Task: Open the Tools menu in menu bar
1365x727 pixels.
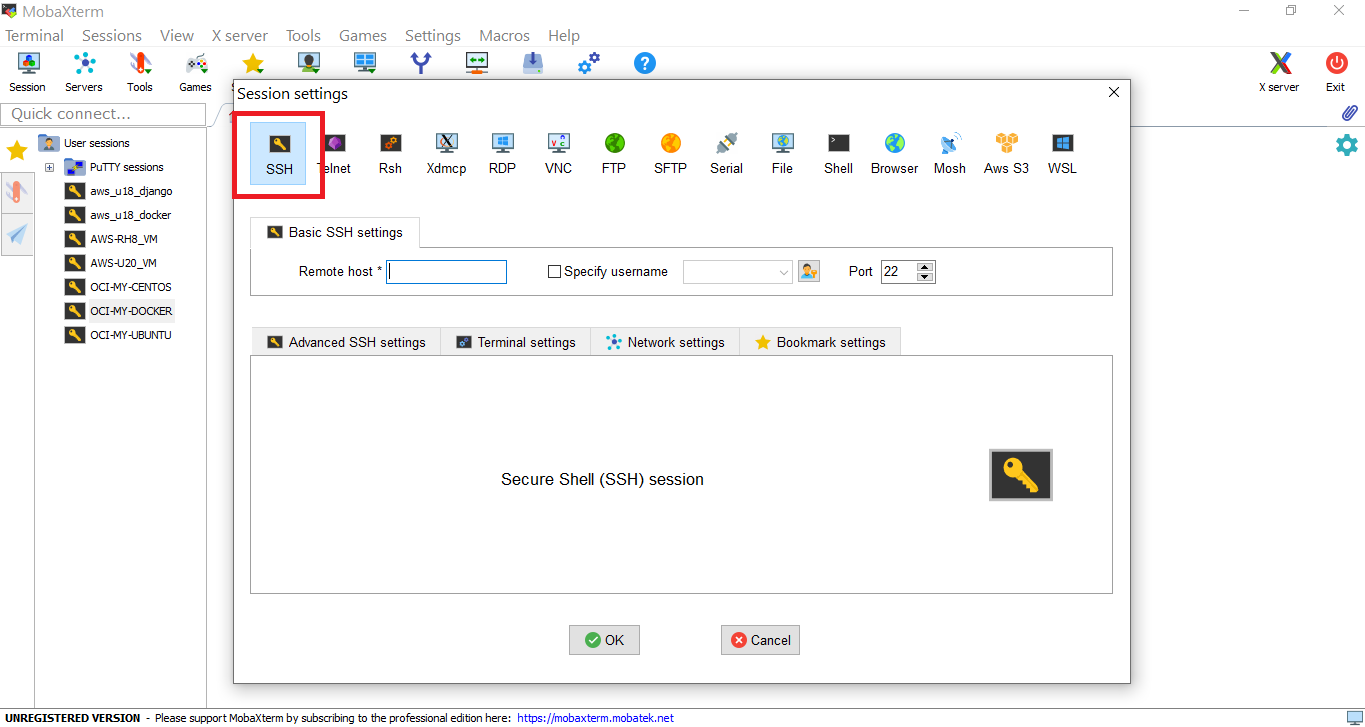Action: [x=303, y=35]
